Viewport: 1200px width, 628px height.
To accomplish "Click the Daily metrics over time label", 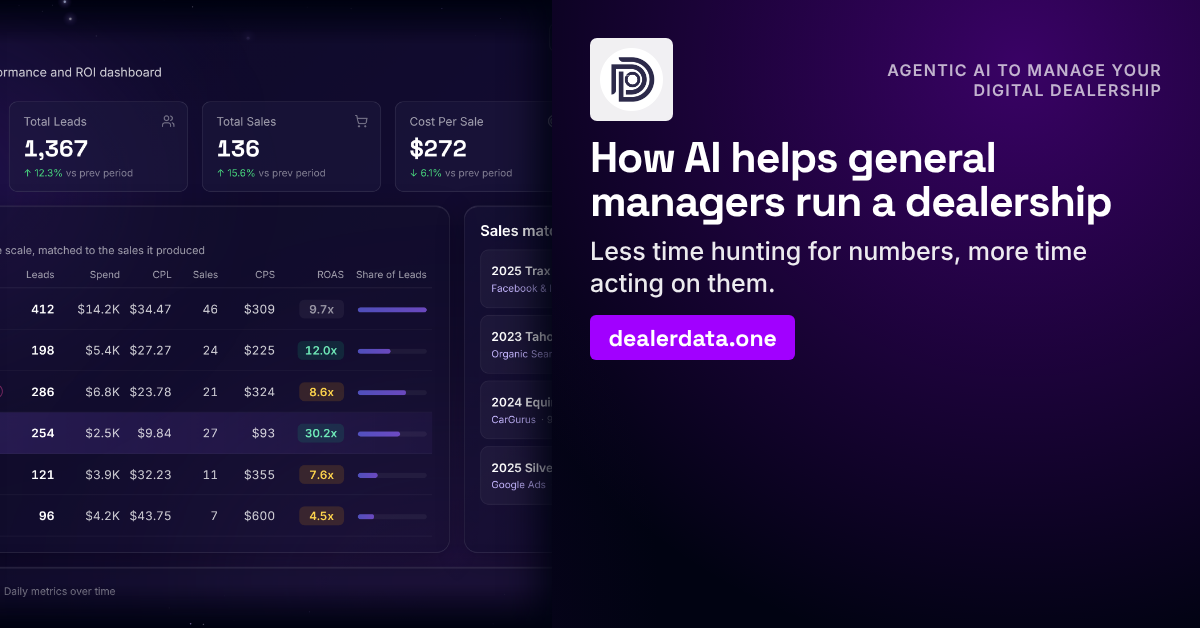I will pyautogui.click(x=59, y=591).
